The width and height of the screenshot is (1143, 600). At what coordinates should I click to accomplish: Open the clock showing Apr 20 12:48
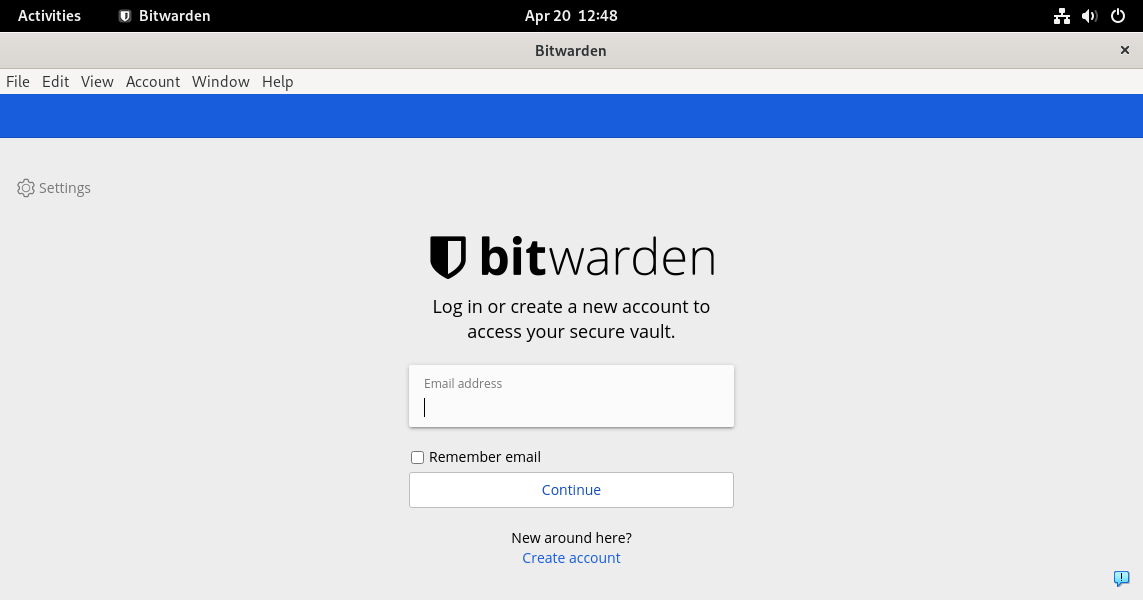[x=571, y=16]
